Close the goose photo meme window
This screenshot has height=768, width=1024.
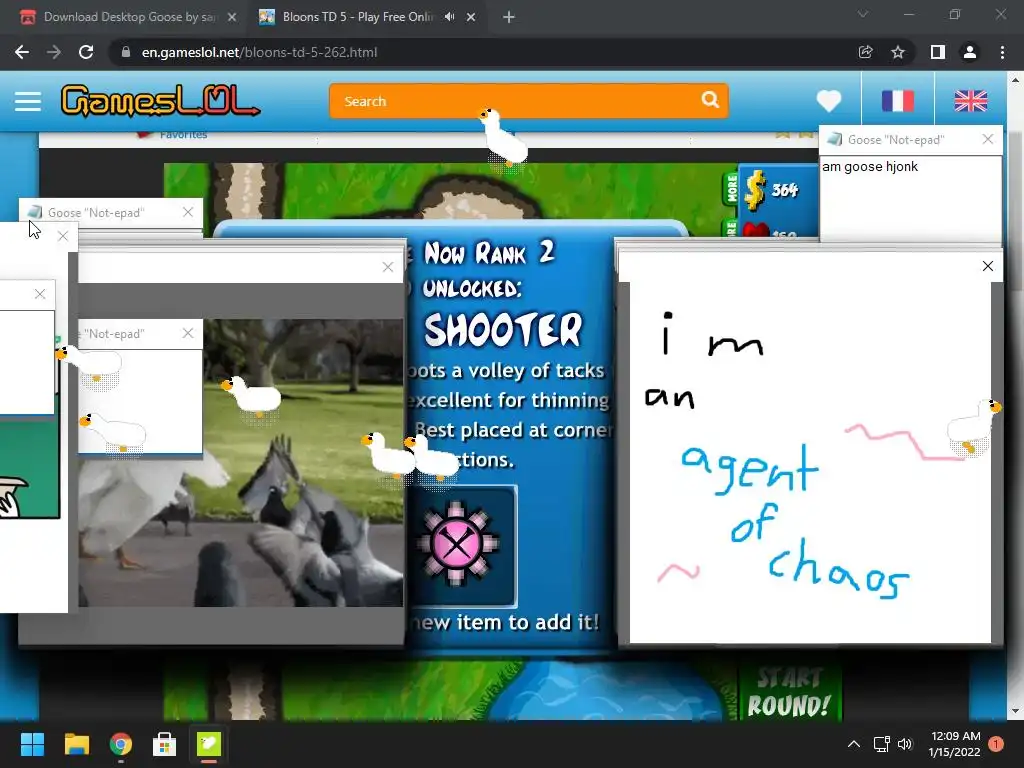point(388,267)
